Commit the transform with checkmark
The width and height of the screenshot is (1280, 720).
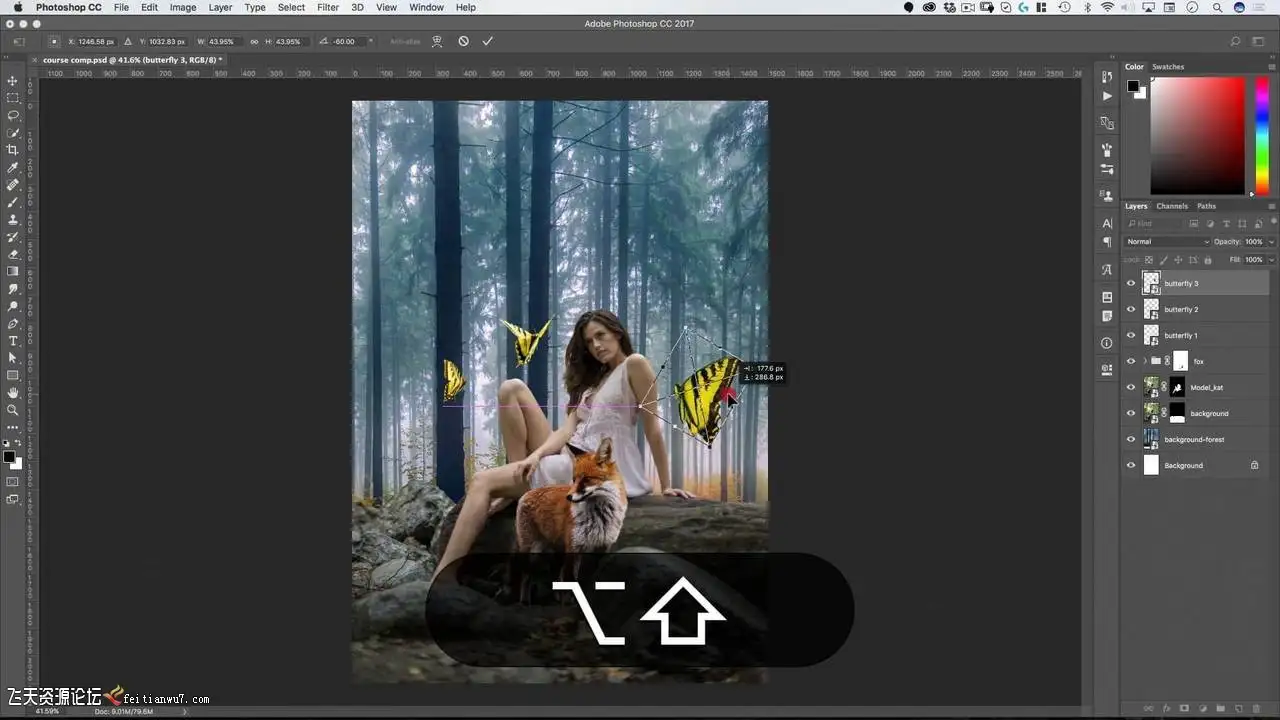point(488,41)
